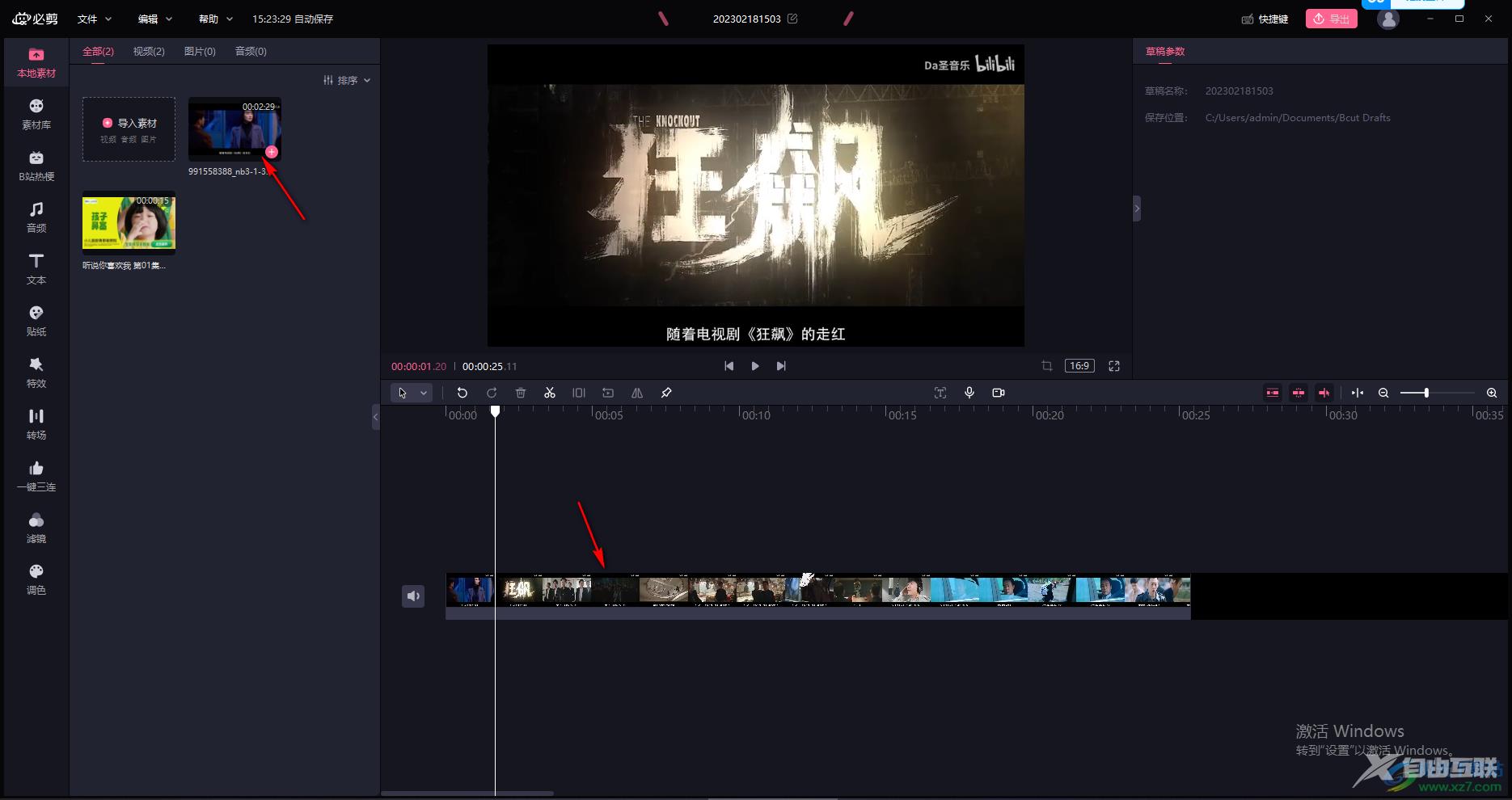Open the 音频 audio panel in sidebar
1512x800 pixels.
tap(36, 218)
